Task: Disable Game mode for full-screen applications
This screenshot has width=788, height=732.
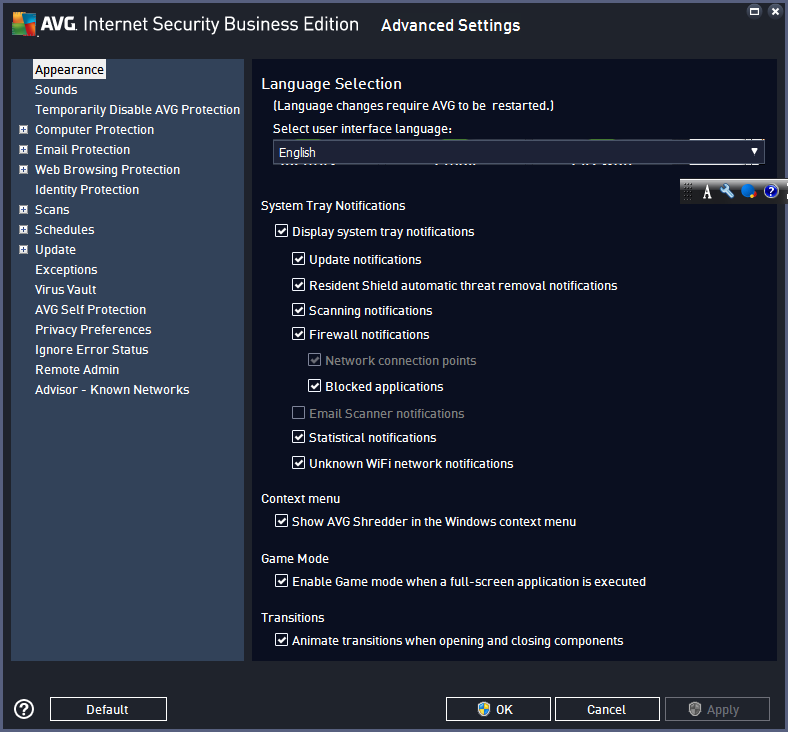Action: tap(281, 581)
